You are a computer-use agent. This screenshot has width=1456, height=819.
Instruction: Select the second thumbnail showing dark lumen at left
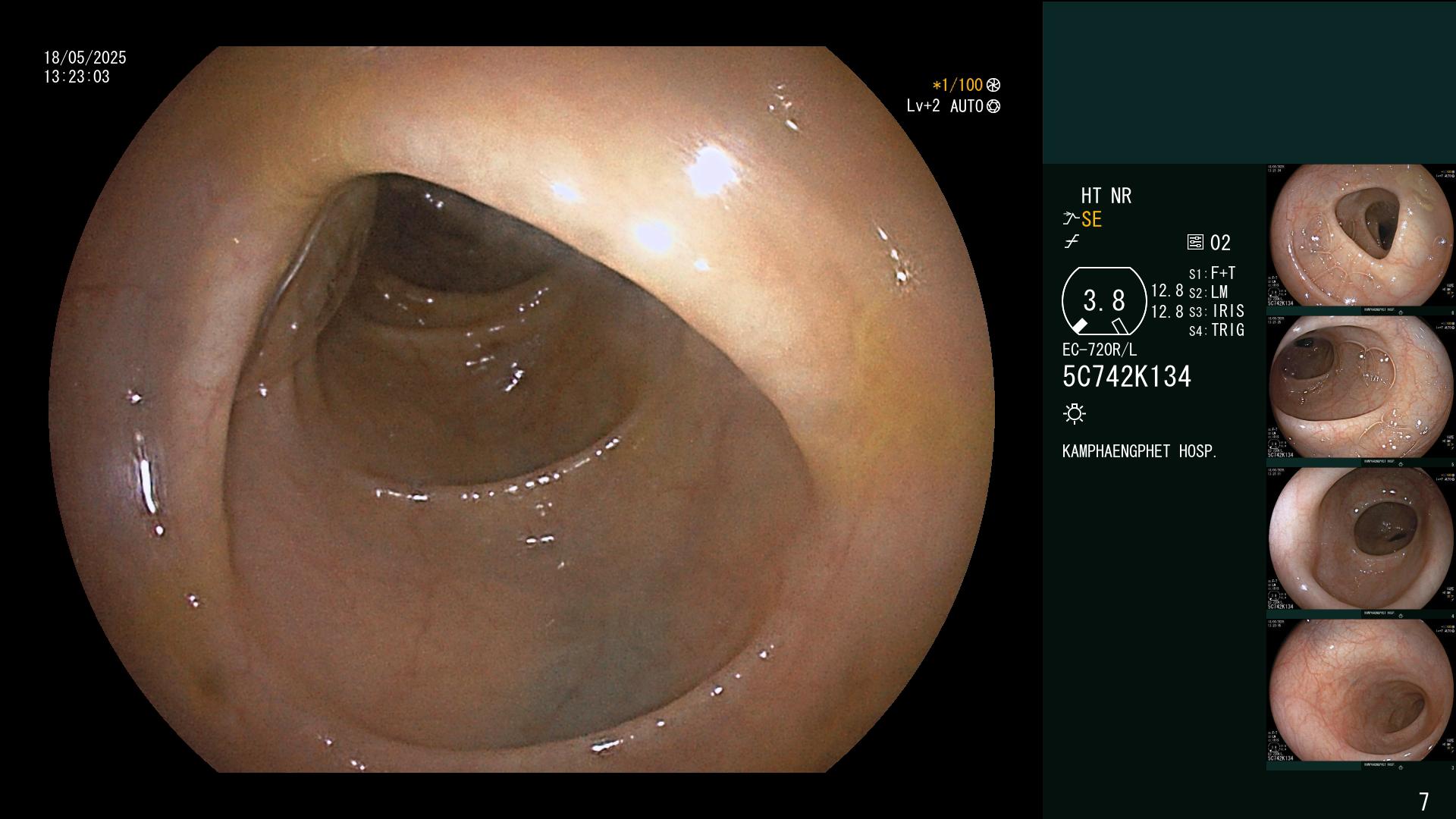pyautogui.click(x=1360, y=388)
